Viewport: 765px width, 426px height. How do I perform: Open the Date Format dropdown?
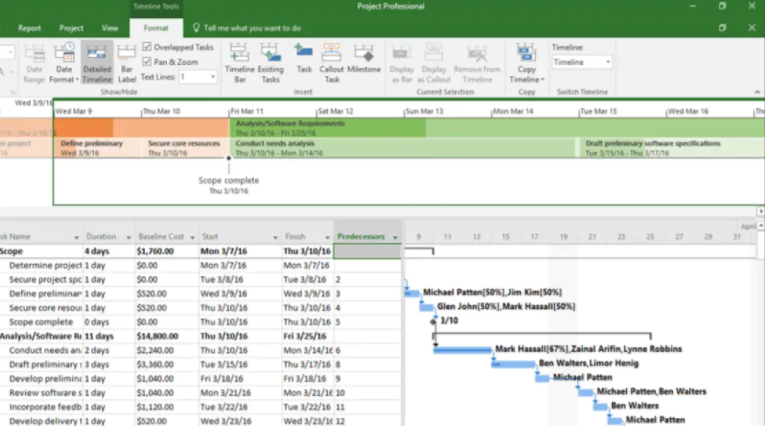tap(64, 62)
